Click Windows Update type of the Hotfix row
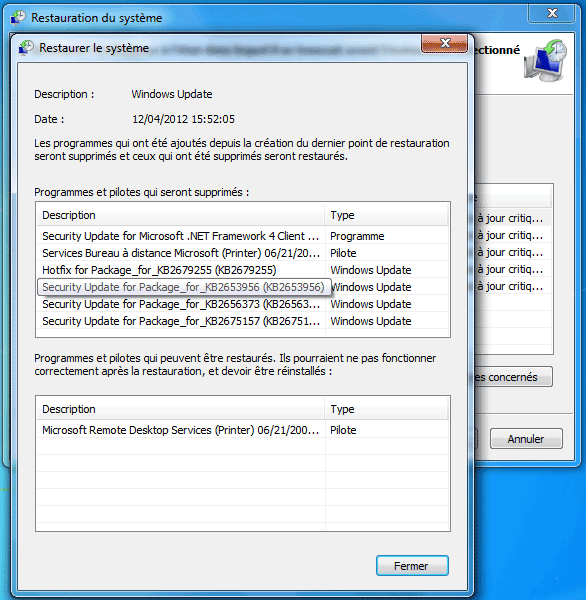Image resolution: width=586 pixels, height=600 pixels. pyautogui.click(x=371, y=270)
